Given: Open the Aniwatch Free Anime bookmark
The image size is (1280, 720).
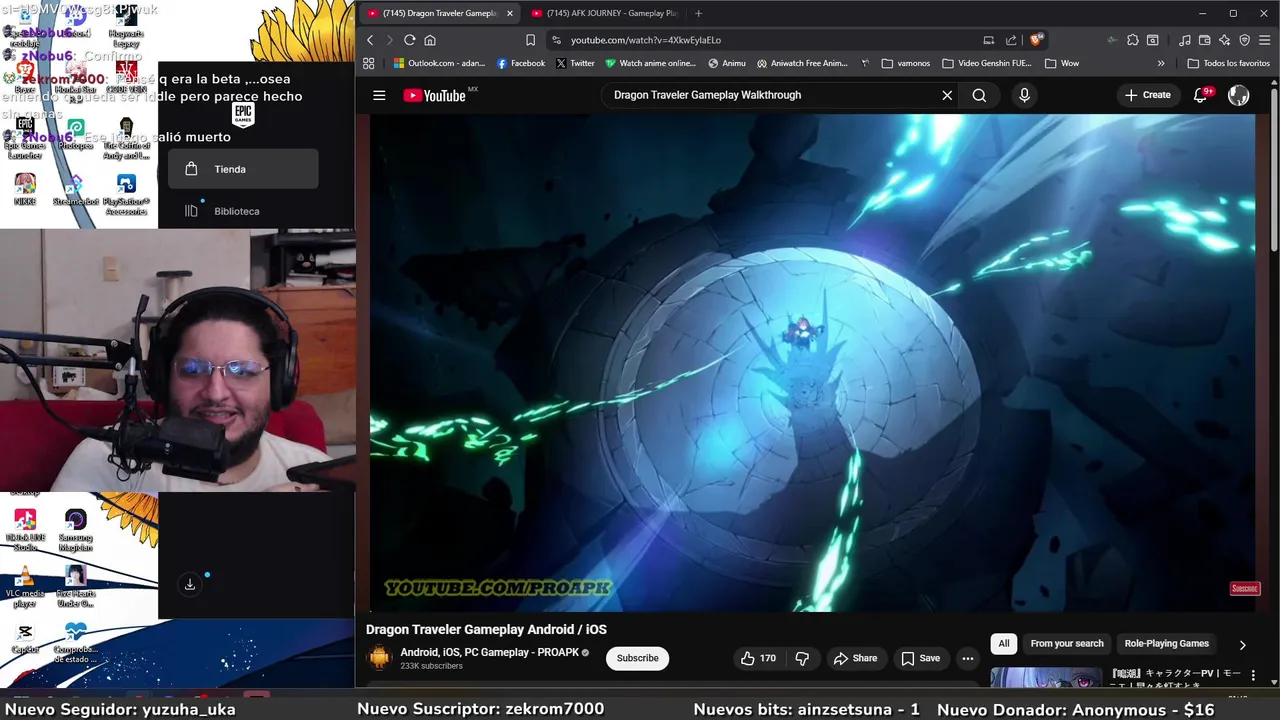Looking at the screenshot, I should [802, 63].
